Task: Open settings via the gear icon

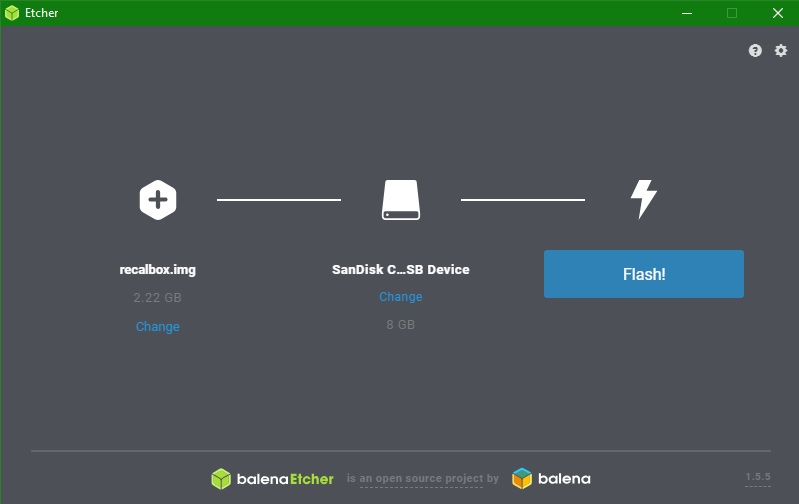Action: pos(781,50)
